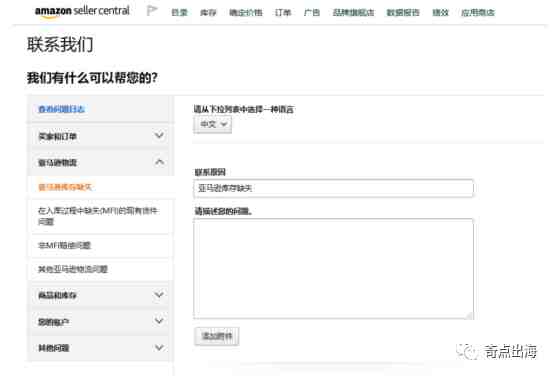Image resolution: width=554 pixels, height=376 pixels.
Task: Click the flag icon in header
Action: coord(152,11)
